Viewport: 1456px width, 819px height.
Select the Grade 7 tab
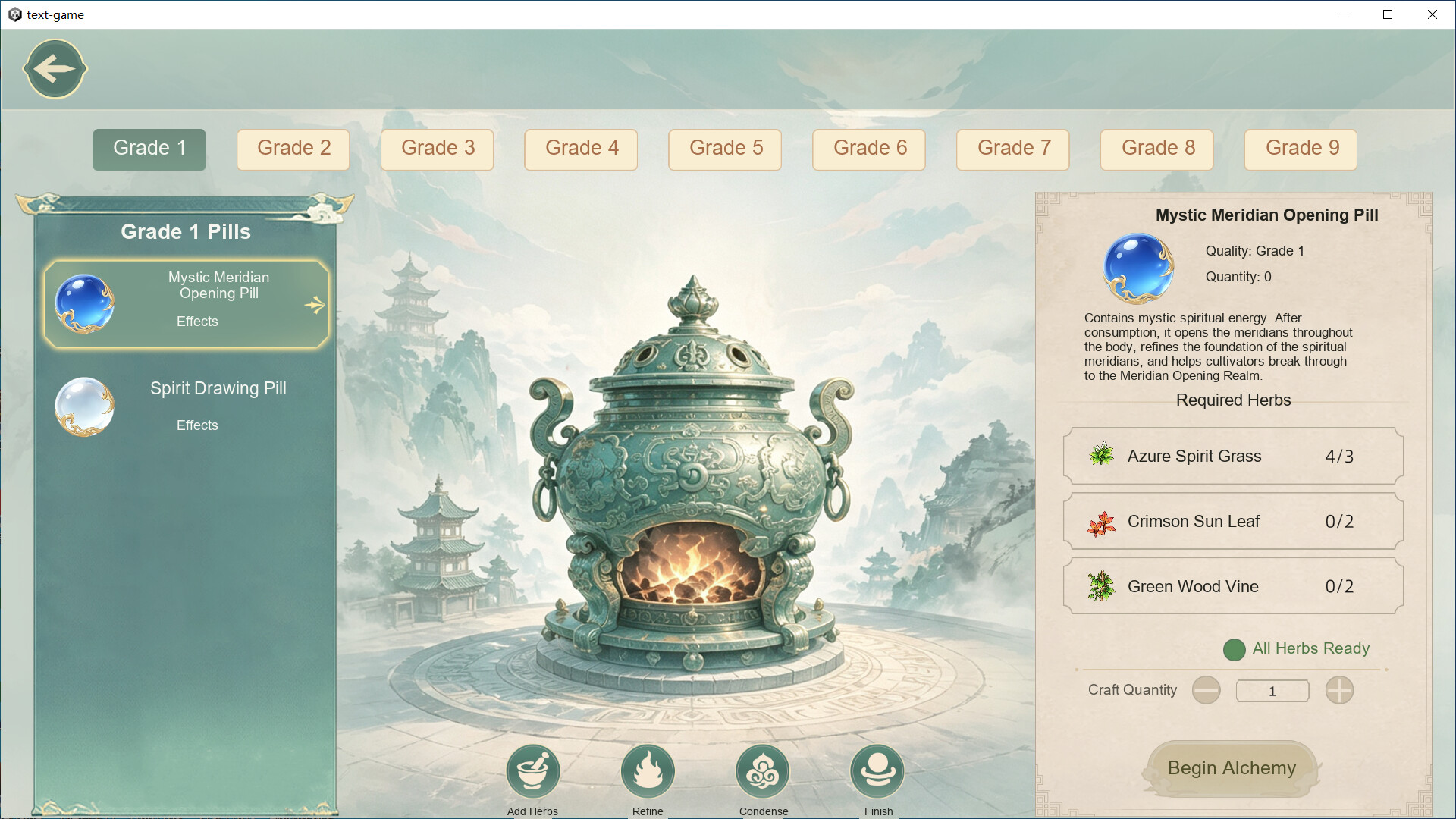click(1014, 149)
